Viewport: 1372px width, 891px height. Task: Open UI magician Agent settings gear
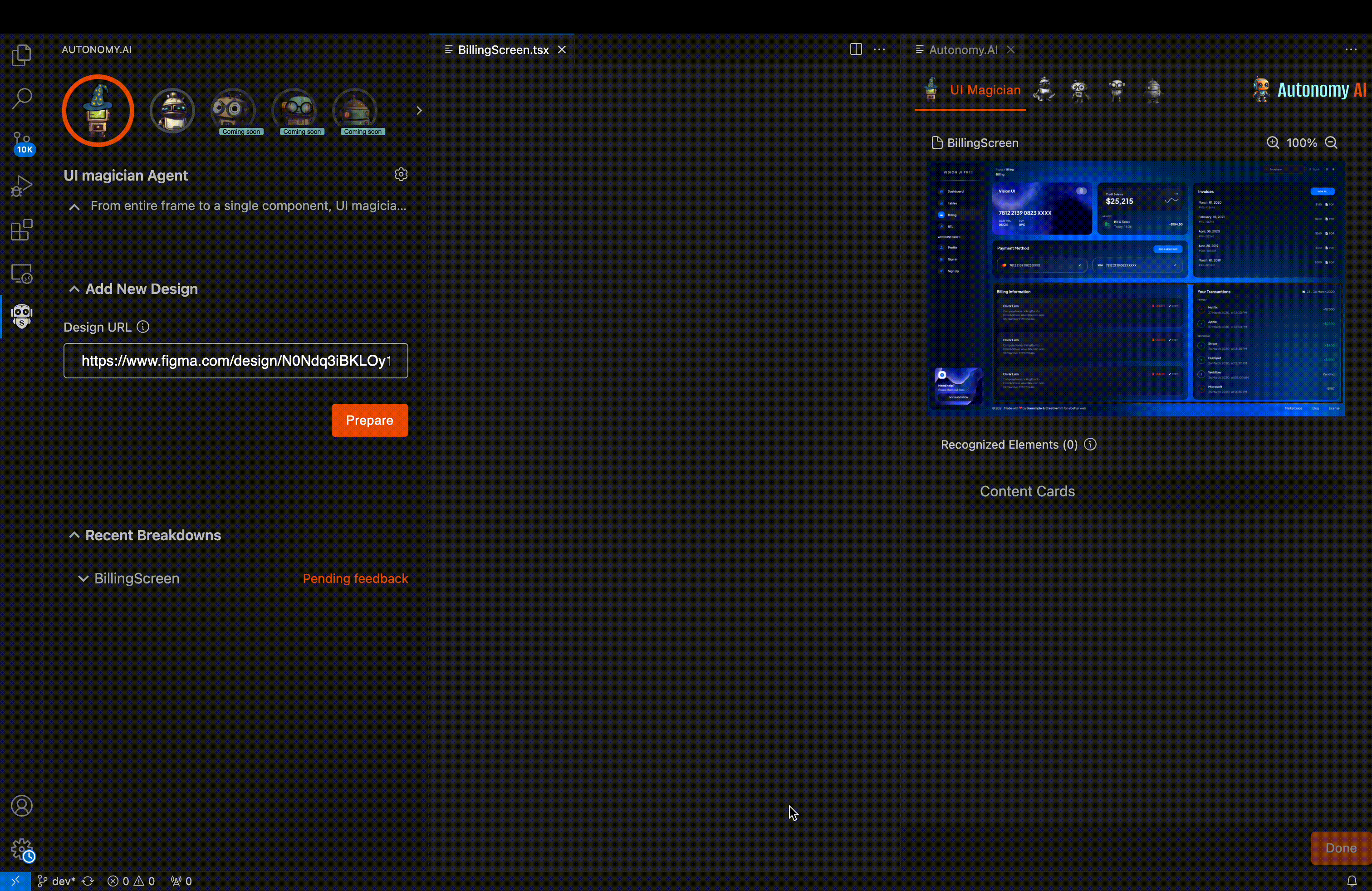pyautogui.click(x=401, y=174)
